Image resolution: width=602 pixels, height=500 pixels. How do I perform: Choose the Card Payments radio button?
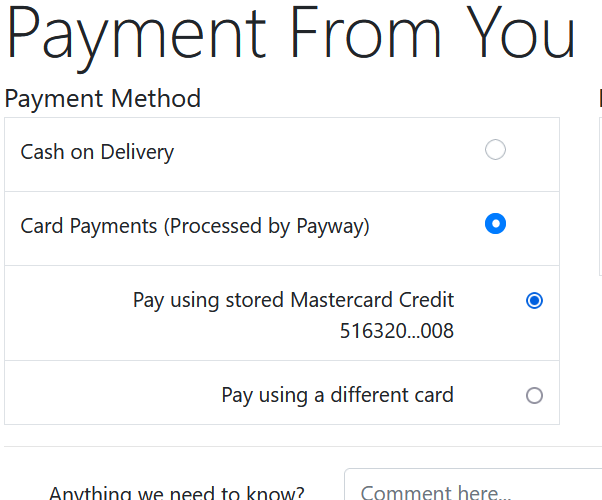495,224
